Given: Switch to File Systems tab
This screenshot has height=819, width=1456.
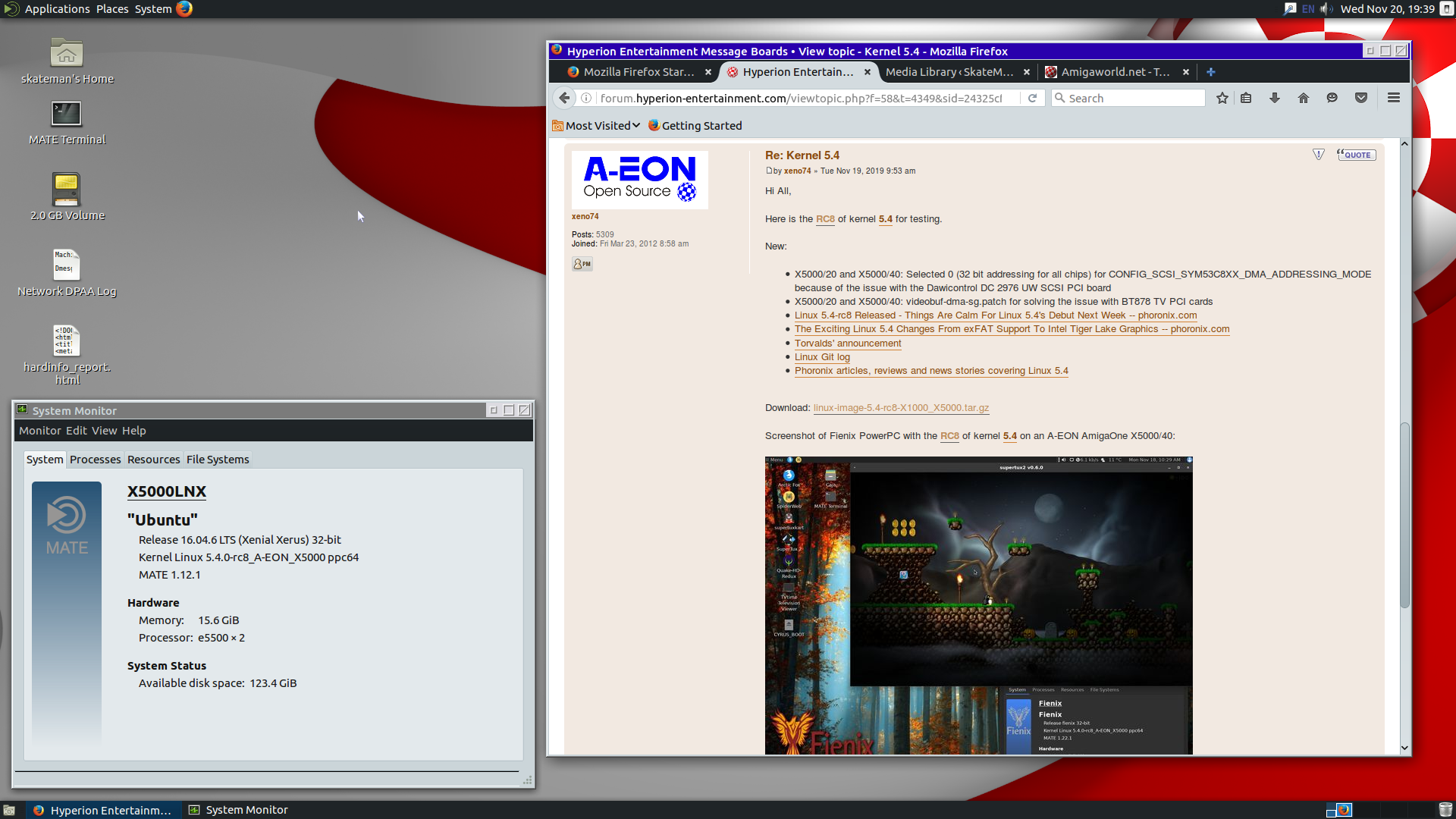Looking at the screenshot, I should pos(218,460).
